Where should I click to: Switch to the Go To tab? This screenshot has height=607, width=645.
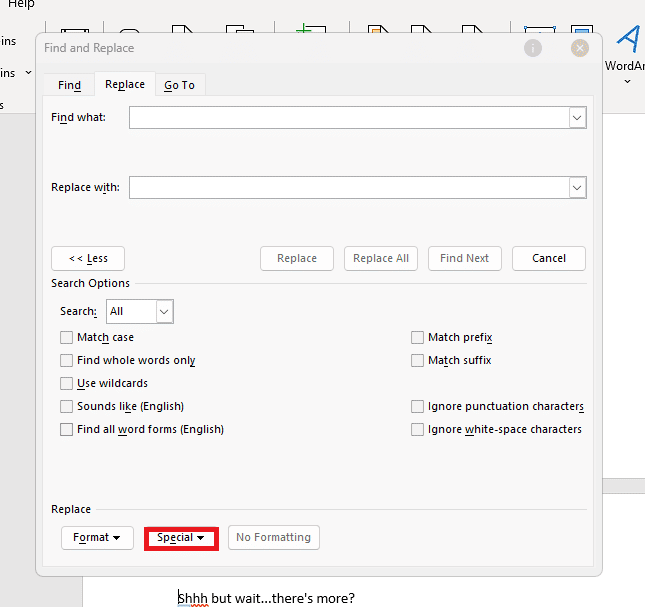coord(179,86)
